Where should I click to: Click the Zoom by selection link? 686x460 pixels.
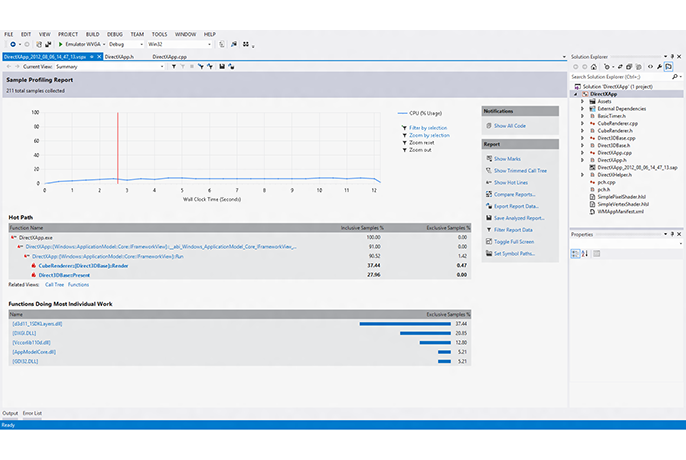click(429, 135)
